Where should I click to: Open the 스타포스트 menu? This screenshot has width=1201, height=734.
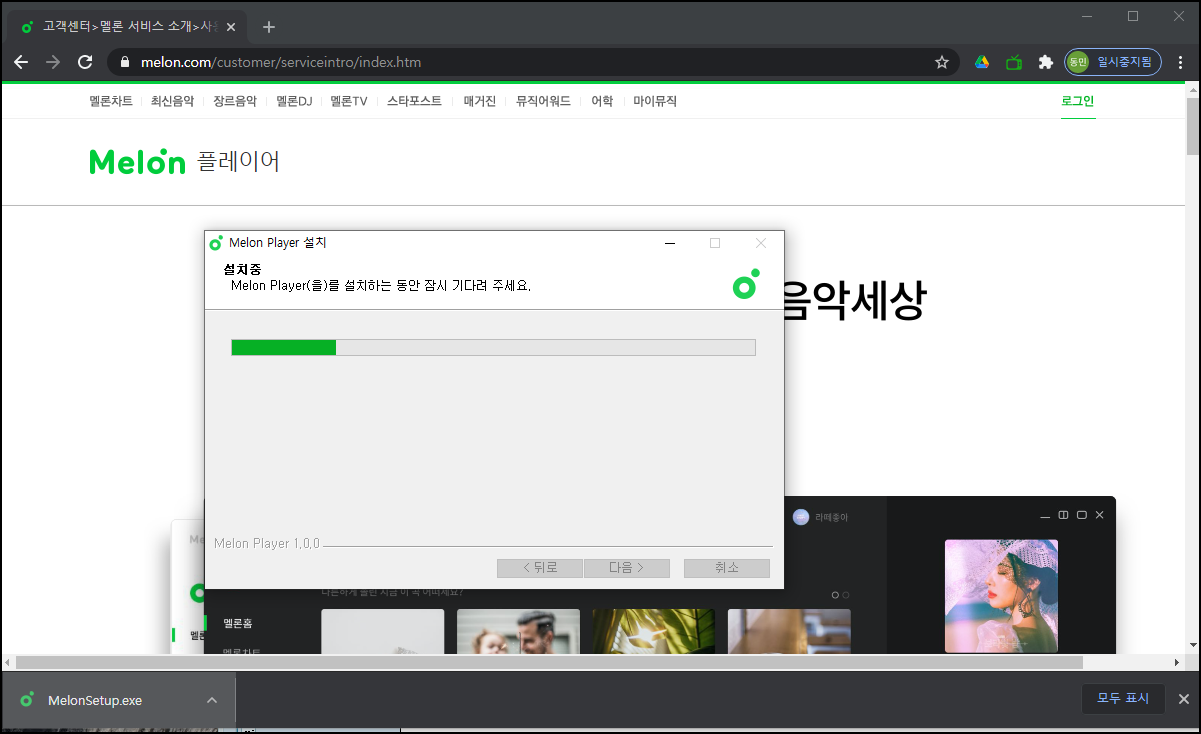point(414,101)
